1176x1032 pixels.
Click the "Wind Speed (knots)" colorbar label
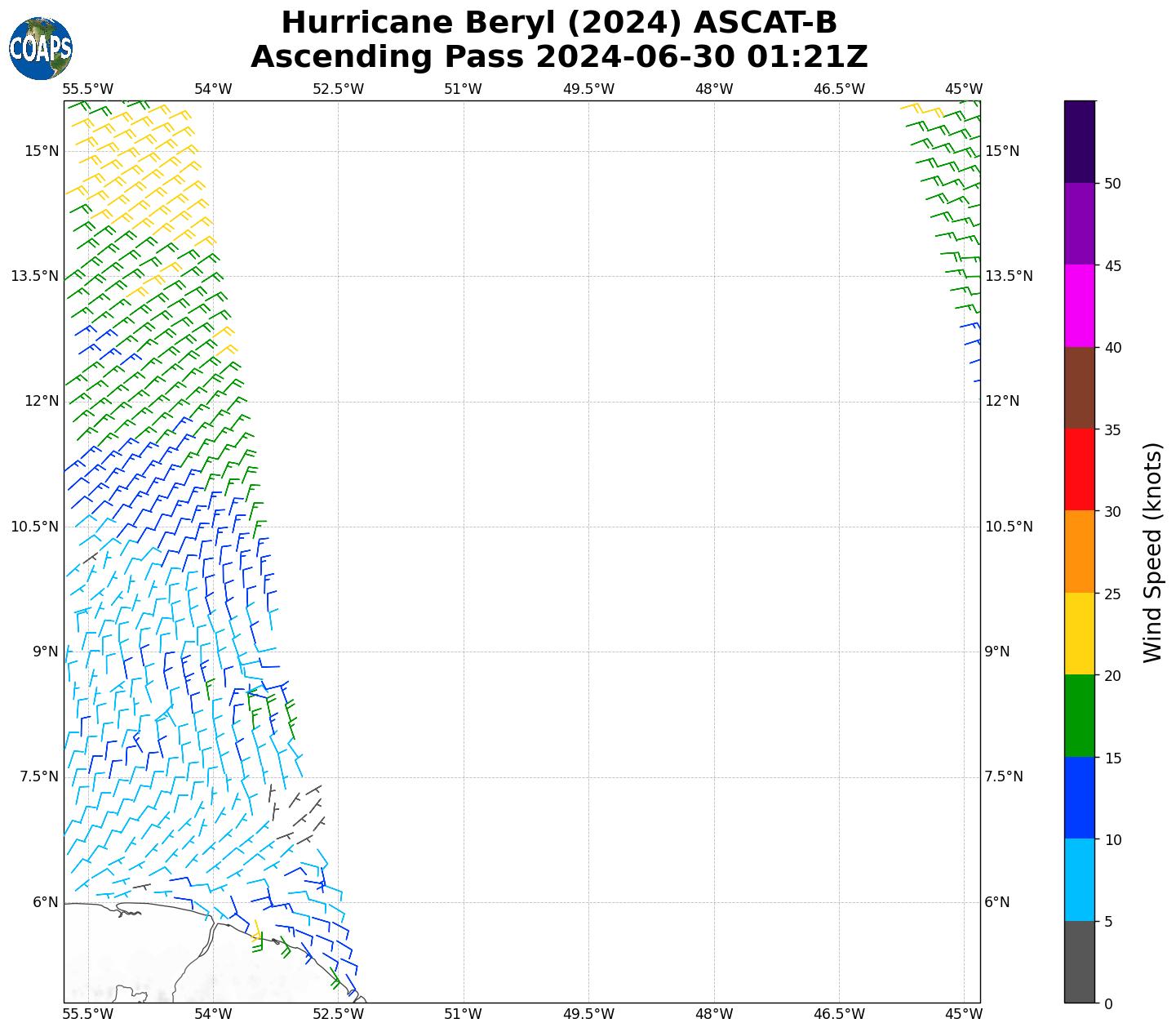(x=1152, y=553)
